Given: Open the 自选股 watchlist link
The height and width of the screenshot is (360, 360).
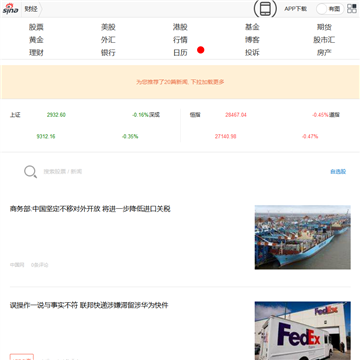Looking at the screenshot, I should (x=338, y=172).
